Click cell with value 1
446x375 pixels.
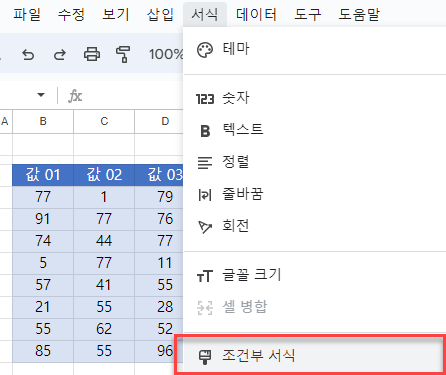(x=104, y=197)
